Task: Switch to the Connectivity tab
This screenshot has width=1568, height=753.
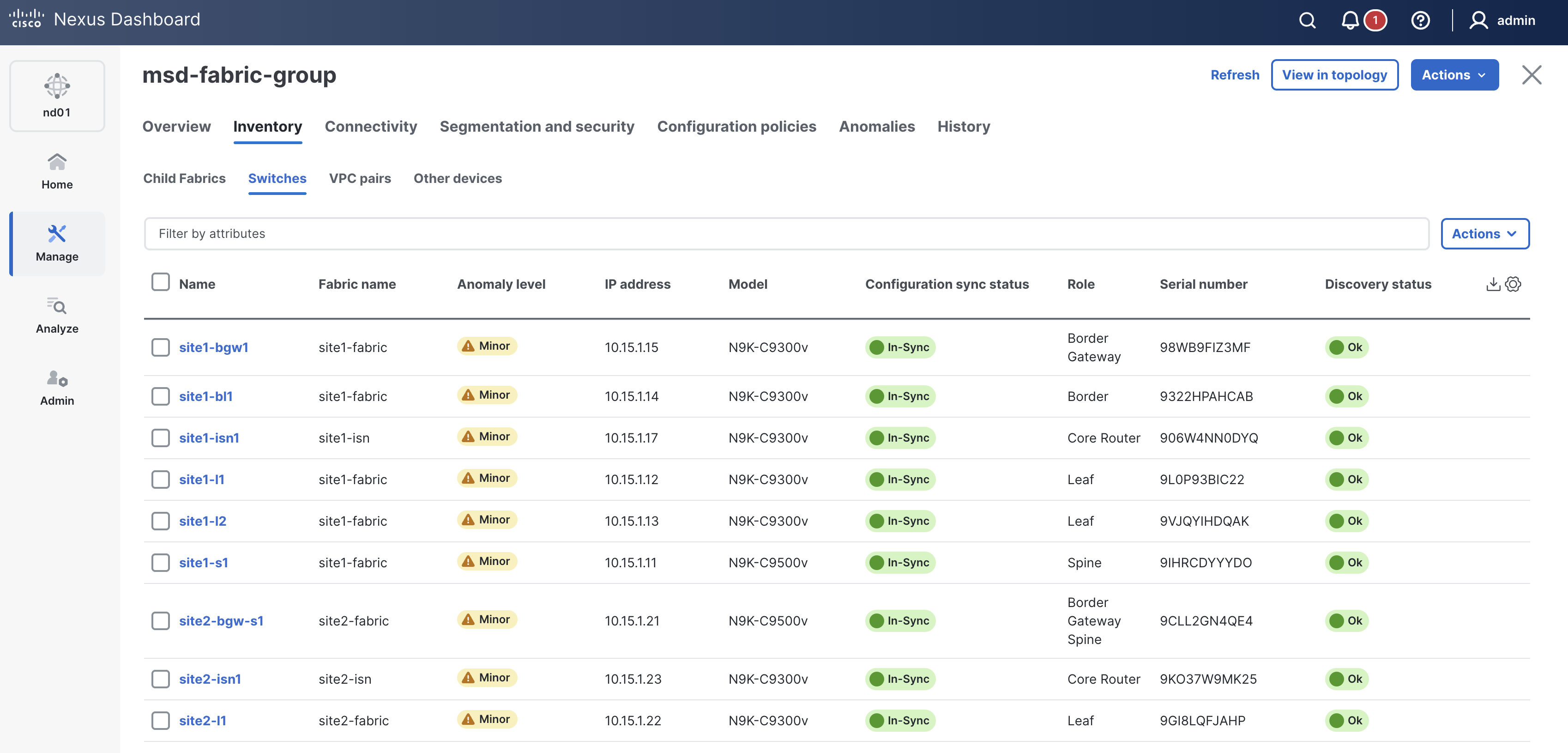Action: tap(371, 127)
